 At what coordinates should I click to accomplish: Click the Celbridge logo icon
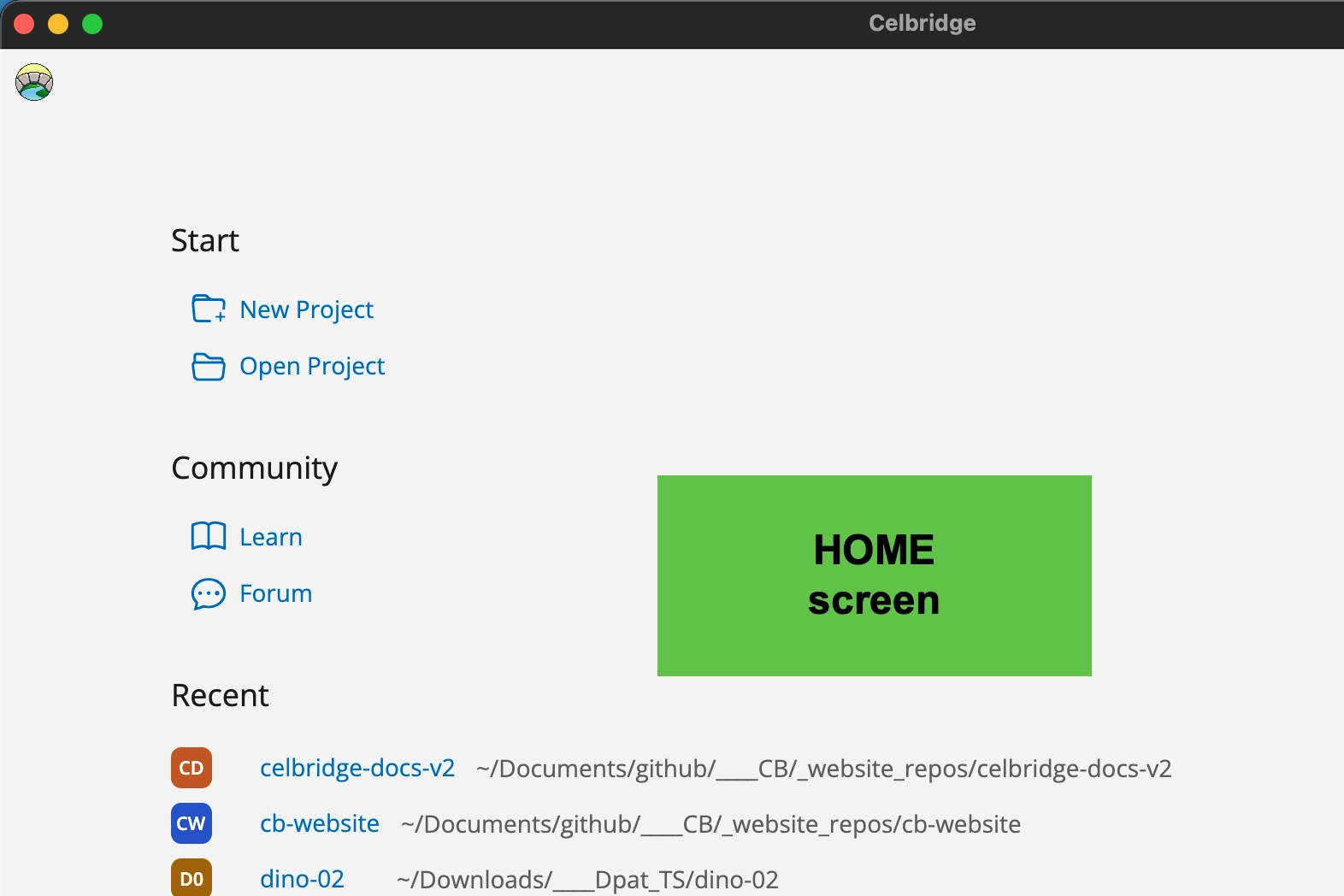34,82
